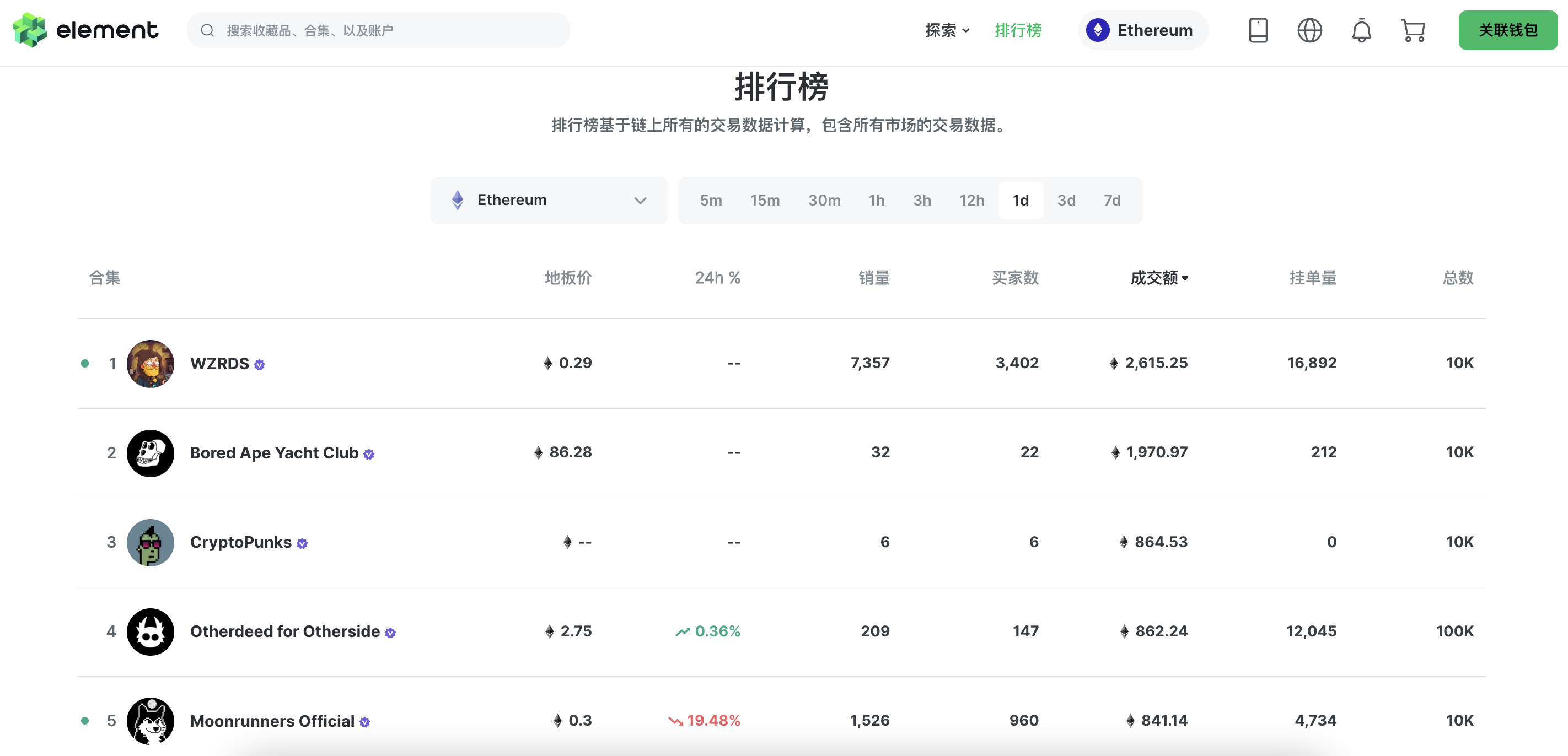The height and width of the screenshot is (756, 1568).
Task: Open the CryptoPunks collection link
Action: pyautogui.click(x=240, y=543)
